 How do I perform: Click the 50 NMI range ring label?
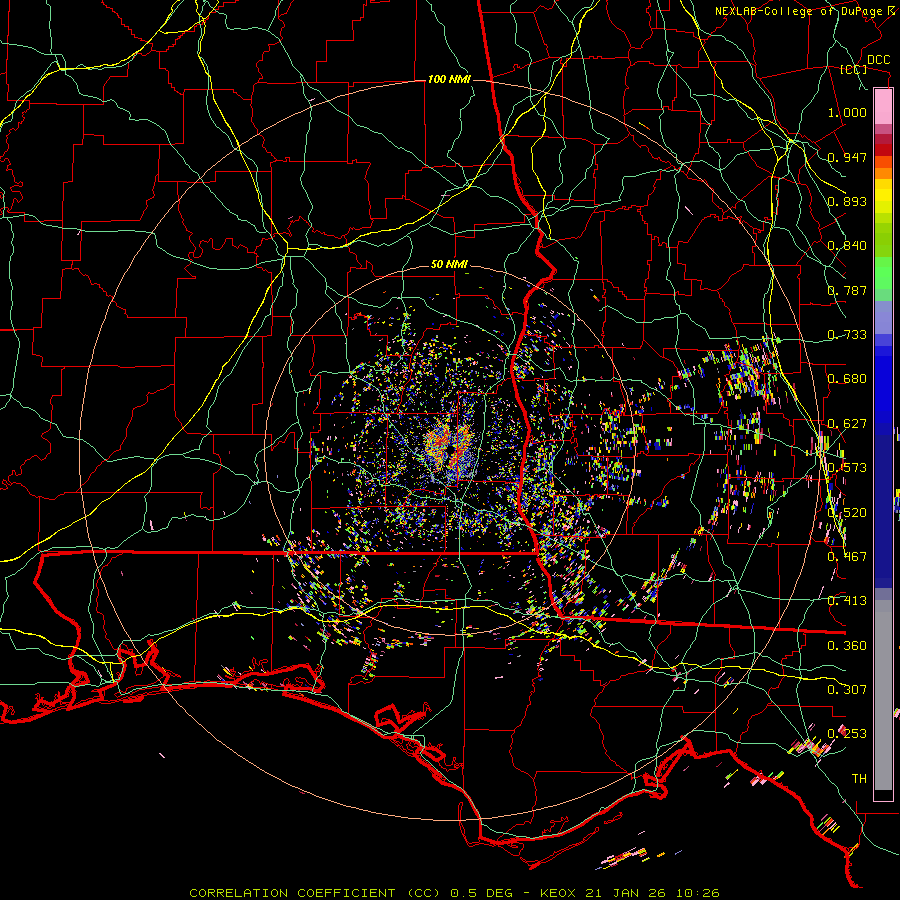(449, 265)
